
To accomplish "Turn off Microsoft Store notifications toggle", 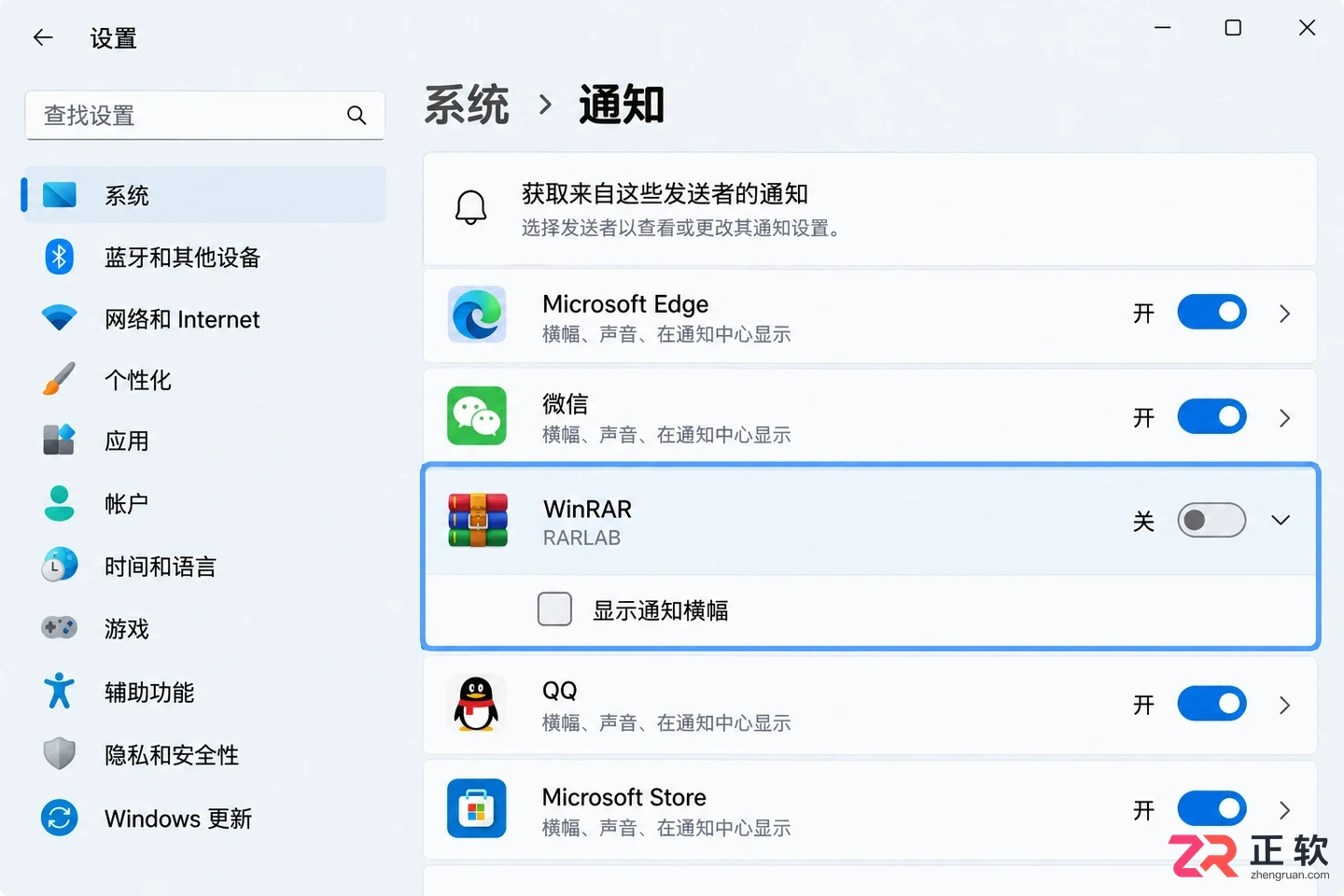I will coord(1211,808).
